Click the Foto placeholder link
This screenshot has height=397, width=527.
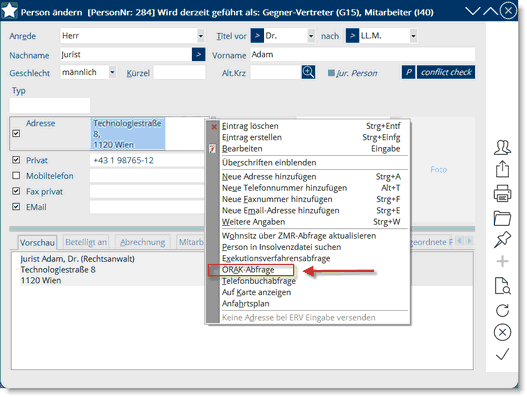[439, 169]
